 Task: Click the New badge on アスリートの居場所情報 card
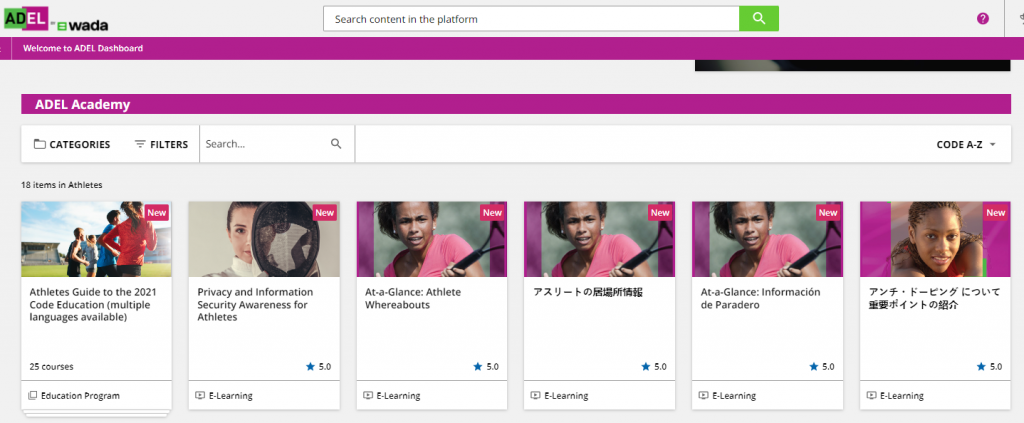[660, 212]
